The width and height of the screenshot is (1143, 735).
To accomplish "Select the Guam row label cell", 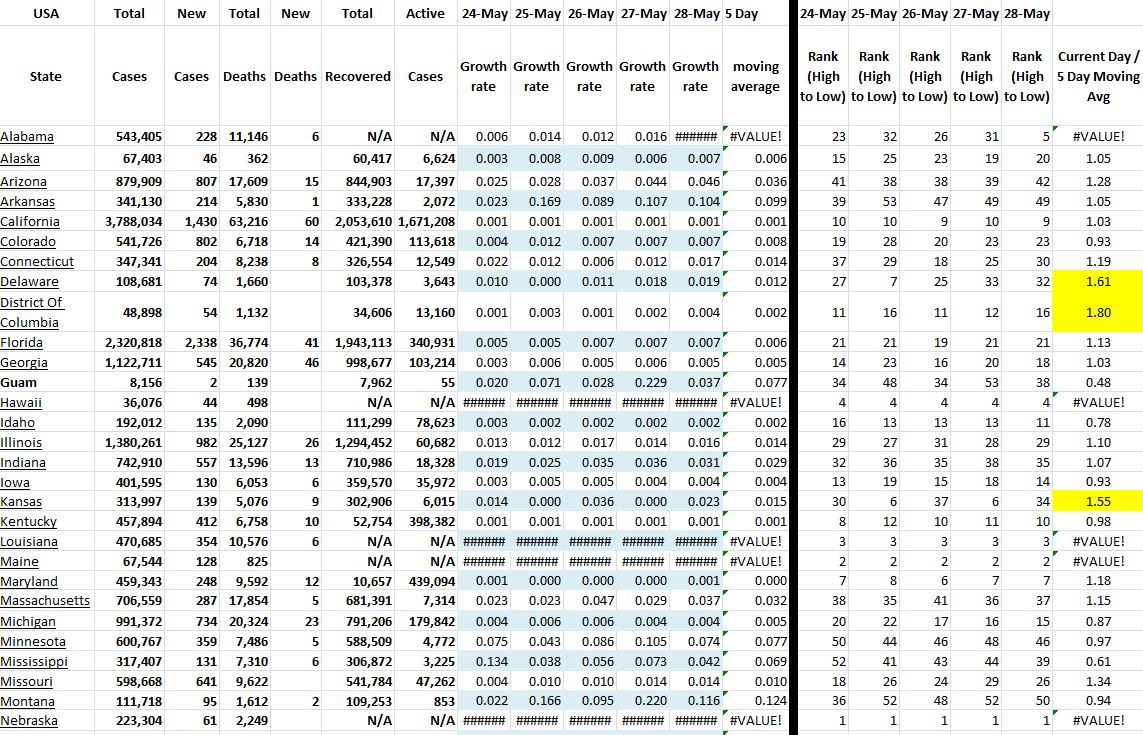I will (18, 382).
